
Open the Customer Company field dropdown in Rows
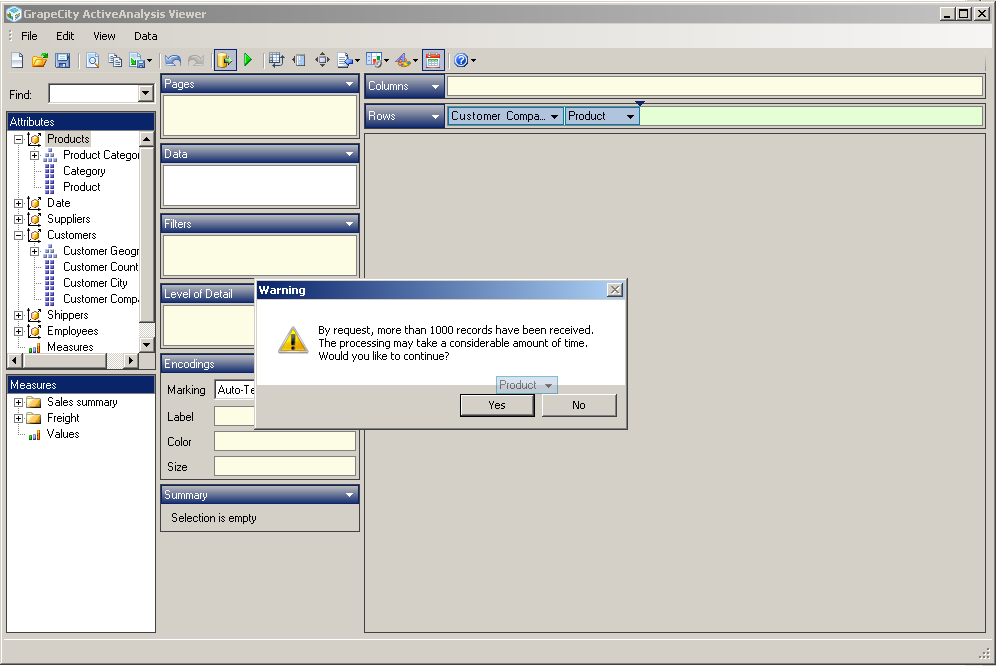[x=555, y=117]
